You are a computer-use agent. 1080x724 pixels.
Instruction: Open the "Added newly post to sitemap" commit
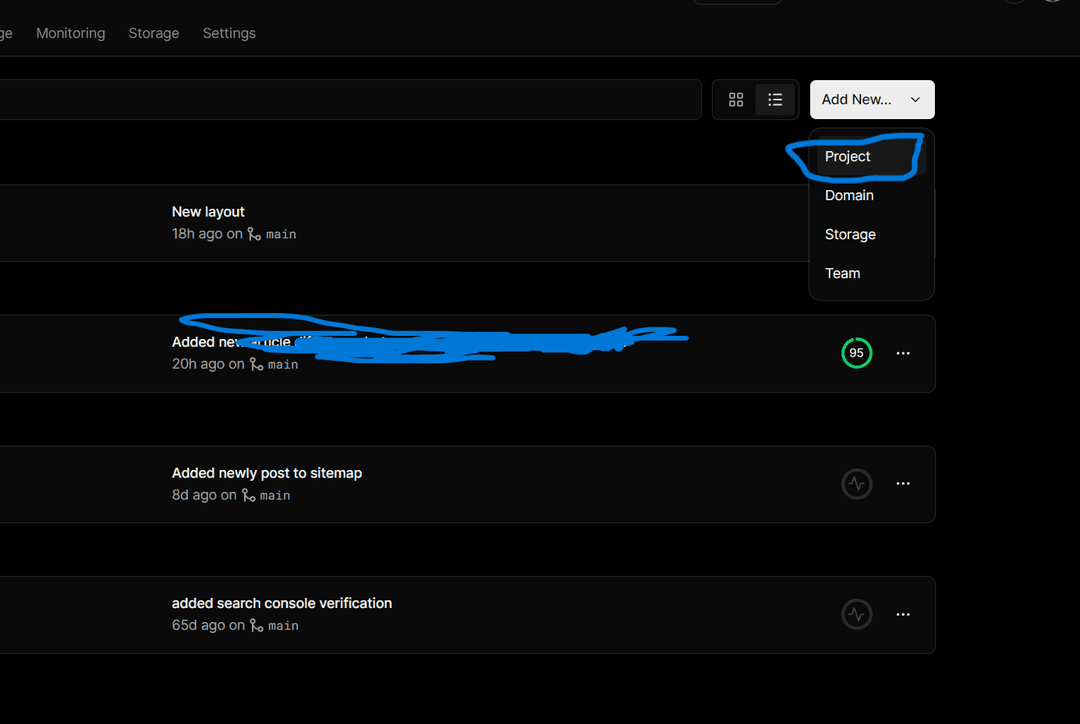pyautogui.click(x=267, y=473)
